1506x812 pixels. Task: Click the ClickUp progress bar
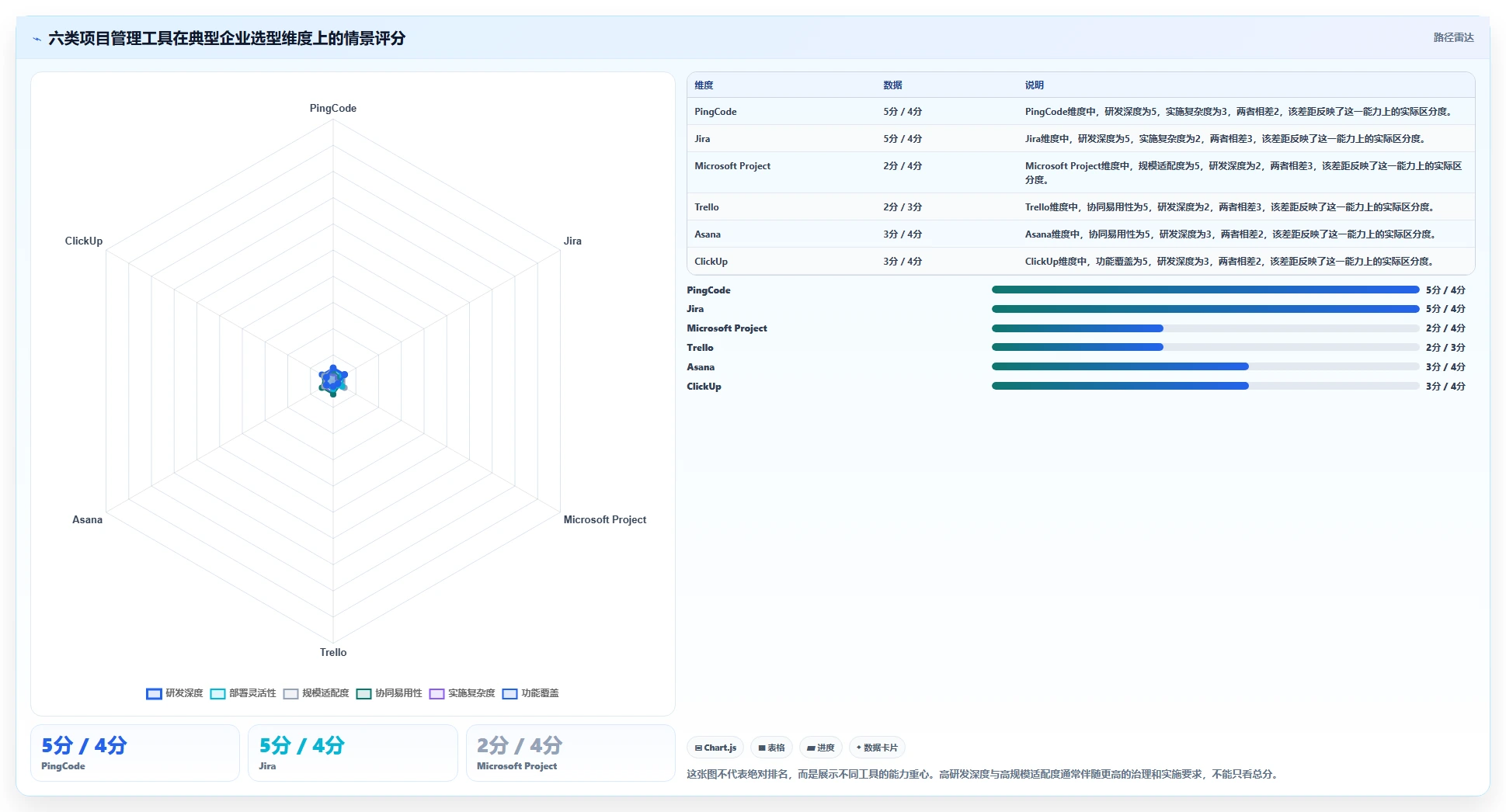point(1205,386)
